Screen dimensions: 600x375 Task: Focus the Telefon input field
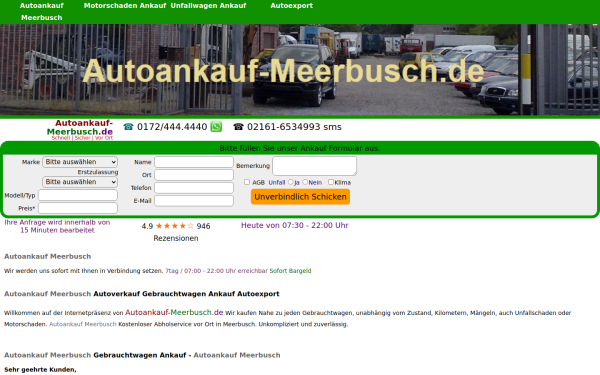pos(194,188)
